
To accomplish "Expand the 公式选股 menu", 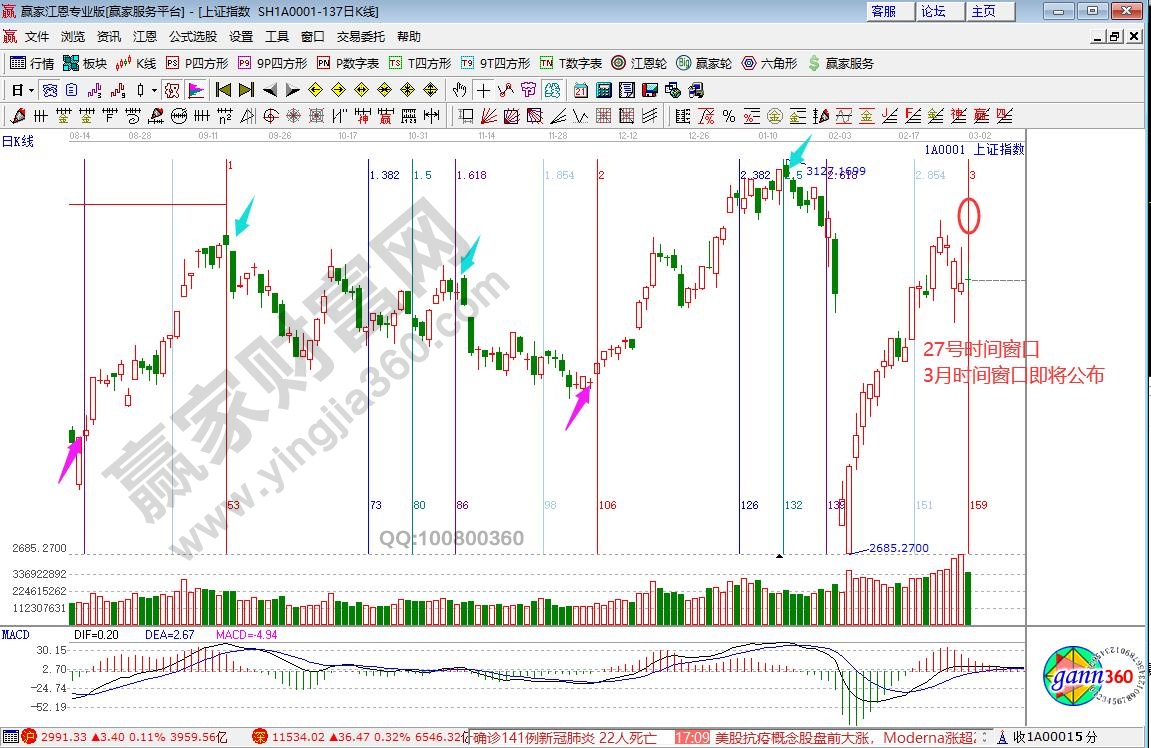I will (192, 37).
